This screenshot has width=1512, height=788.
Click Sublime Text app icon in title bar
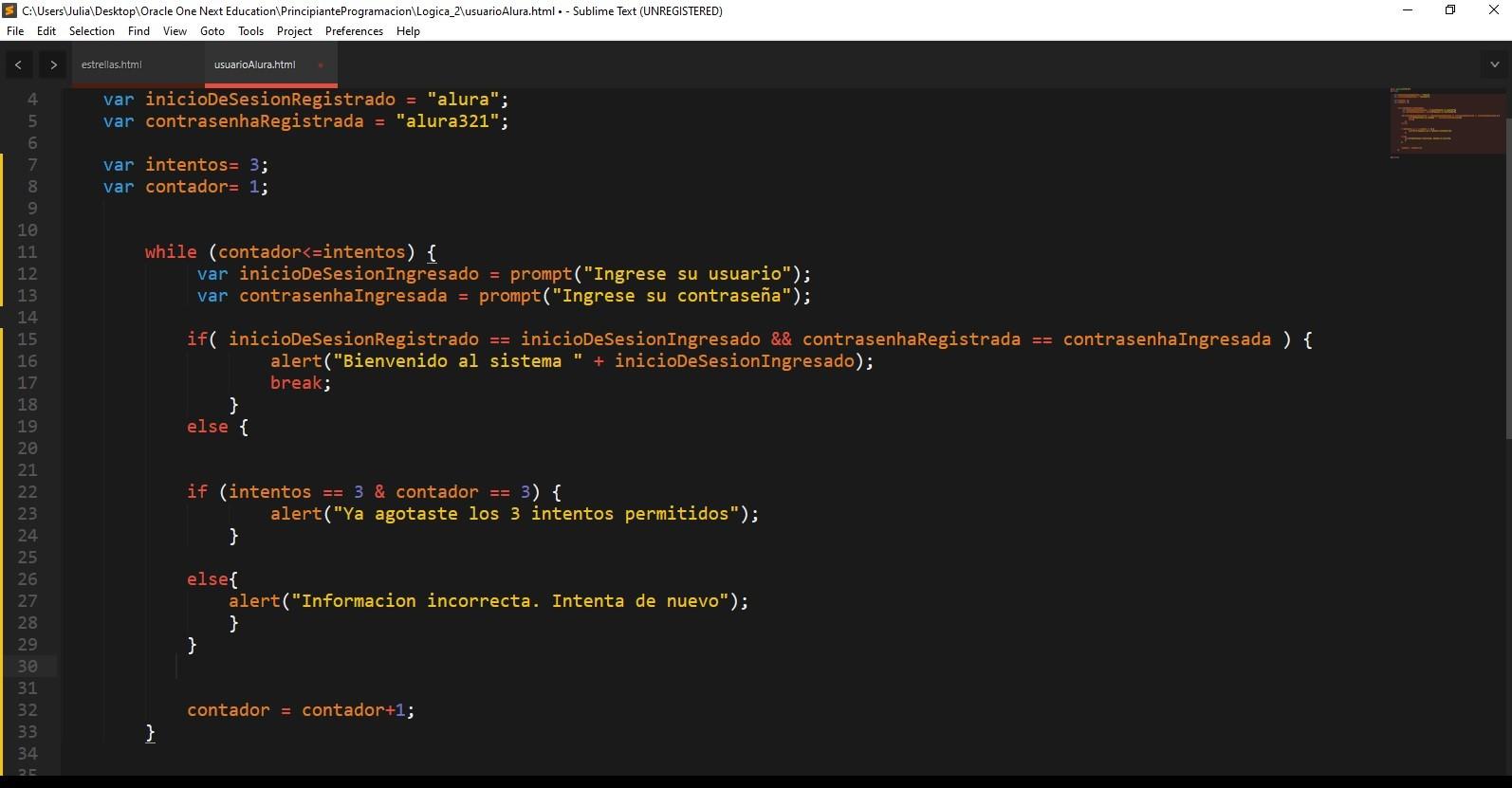(9, 10)
